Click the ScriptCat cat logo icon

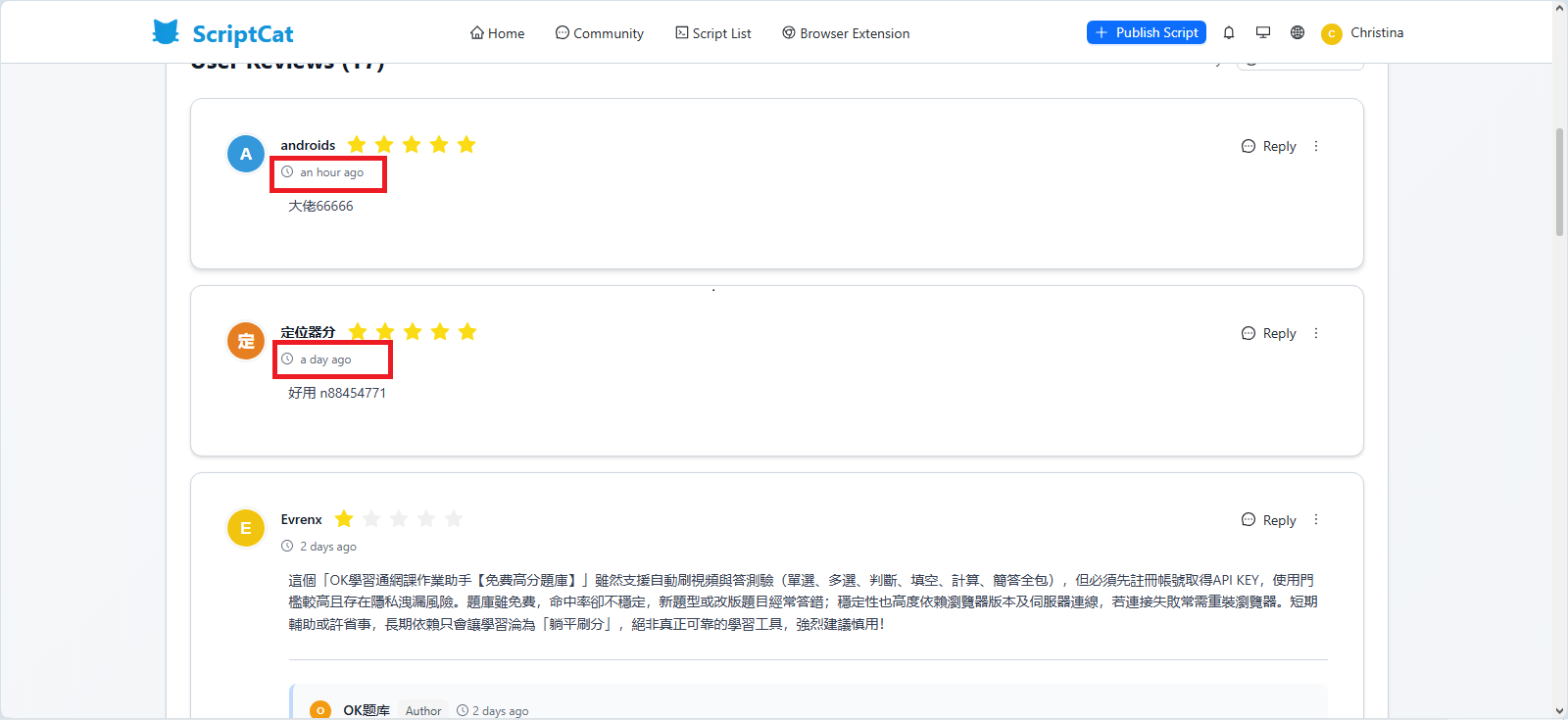pyautogui.click(x=166, y=32)
